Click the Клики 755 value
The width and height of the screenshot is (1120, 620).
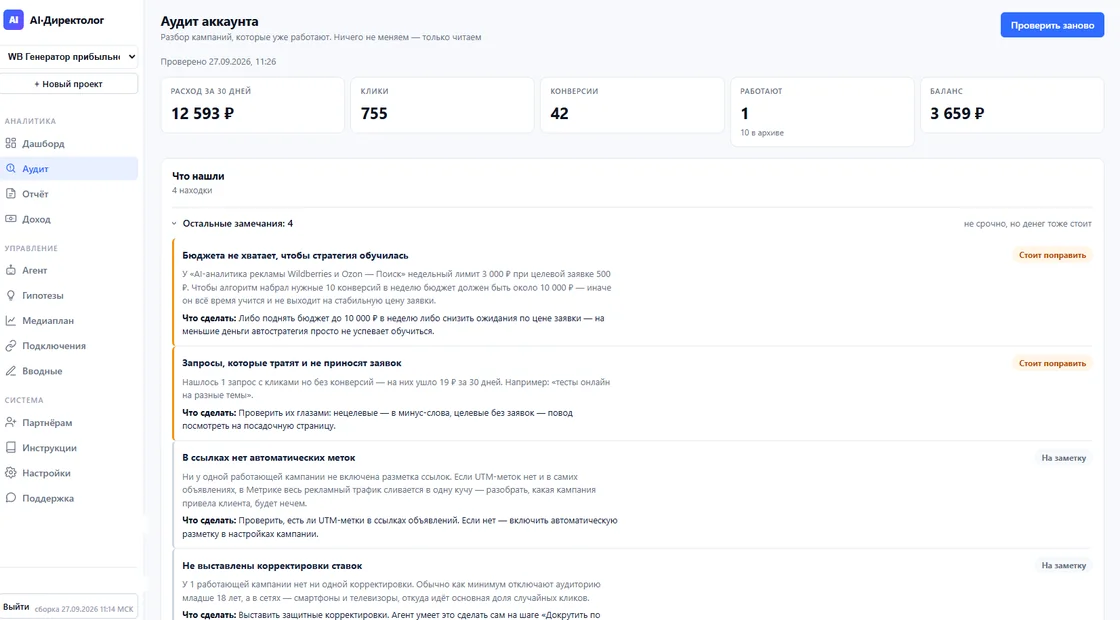coord(374,114)
